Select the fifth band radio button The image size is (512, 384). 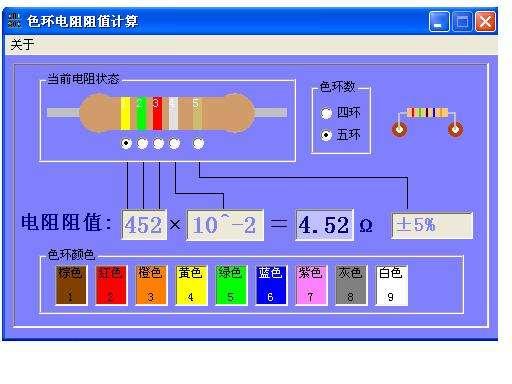click(199, 144)
